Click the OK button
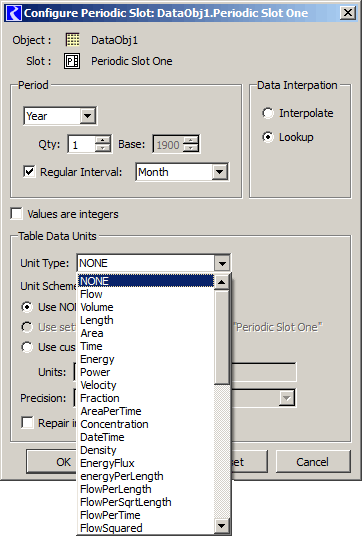This screenshot has width=362, height=536. click(x=64, y=462)
